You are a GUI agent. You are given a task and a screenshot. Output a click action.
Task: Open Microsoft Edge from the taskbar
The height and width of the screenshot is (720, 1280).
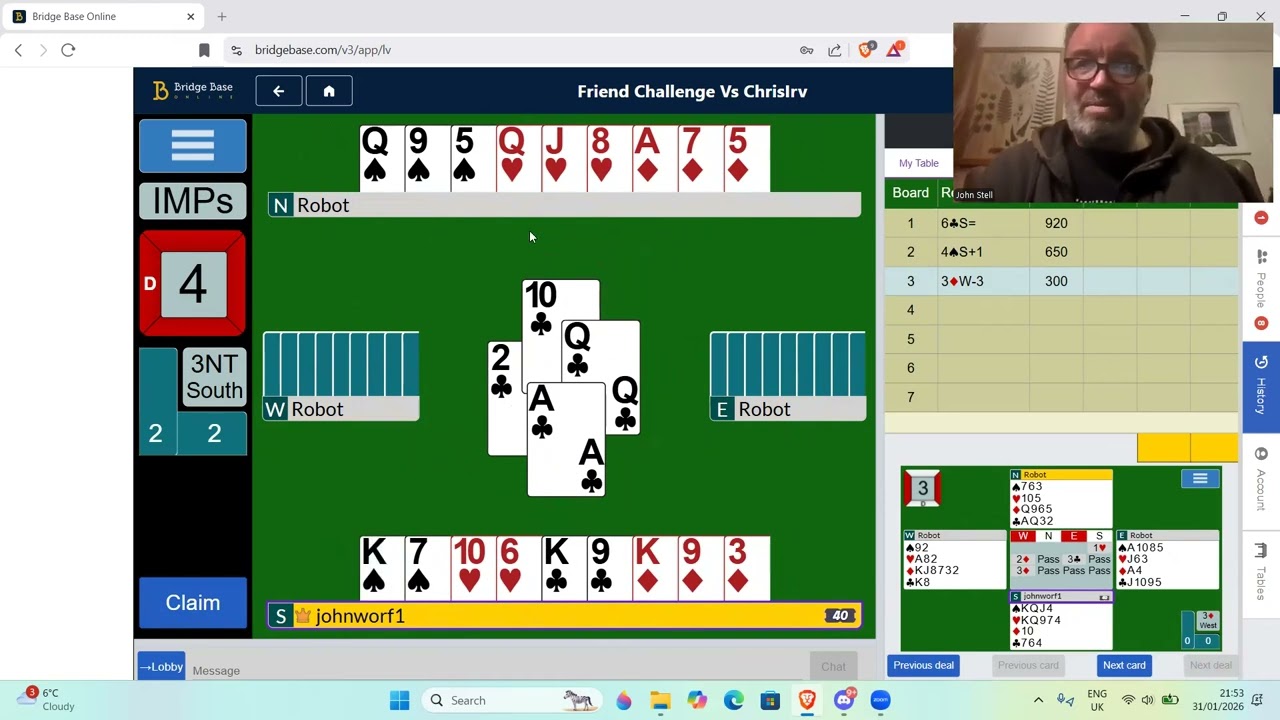(734, 700)
